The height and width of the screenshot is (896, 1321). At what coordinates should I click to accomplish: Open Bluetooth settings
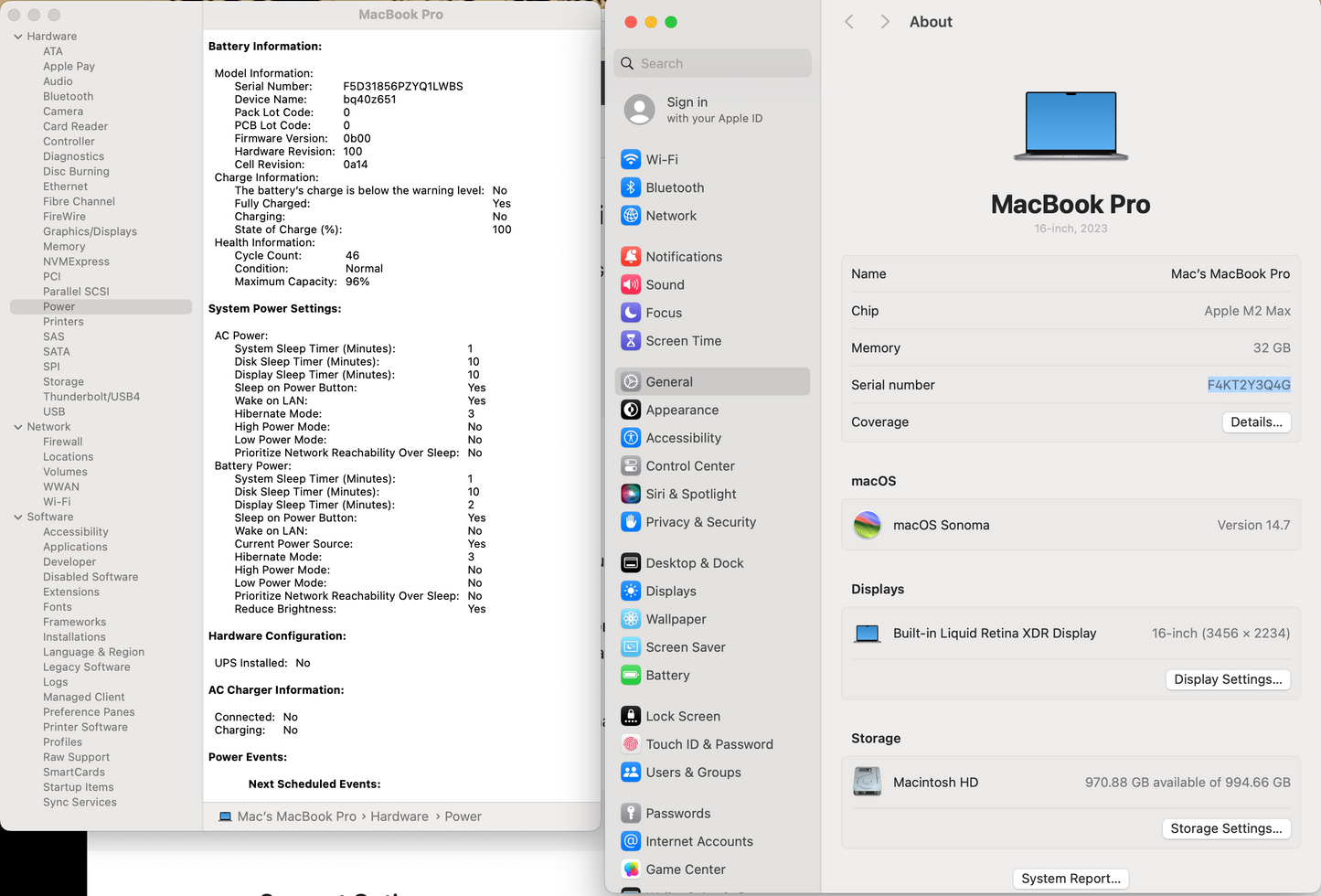675,187
